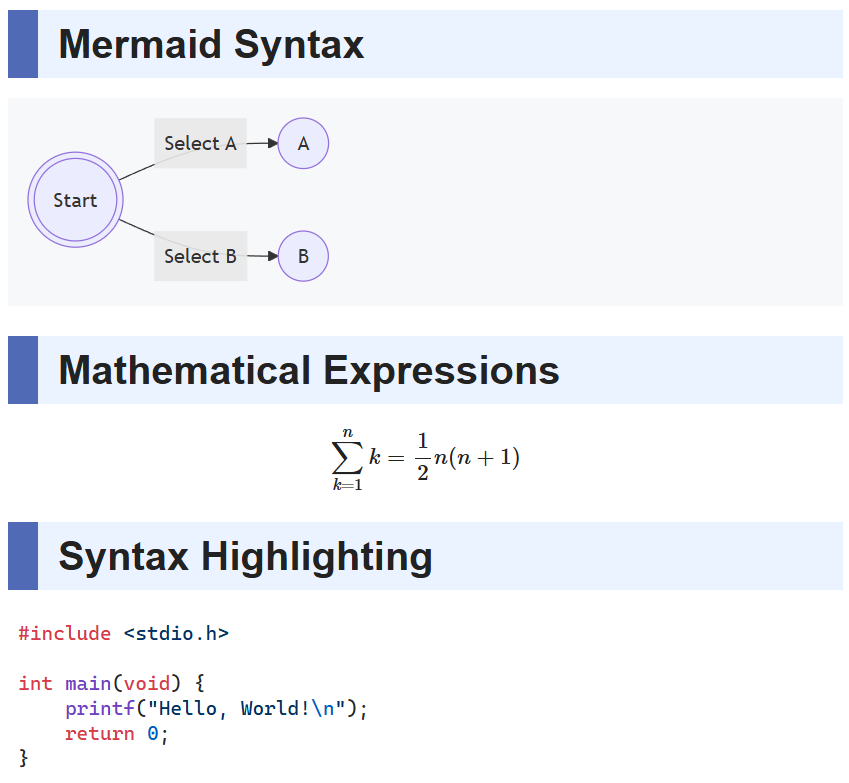This screenshot has height=783, width=849.
Task: Click the blue bar beside Syntax Highlighting
Action: pos(23,557)
